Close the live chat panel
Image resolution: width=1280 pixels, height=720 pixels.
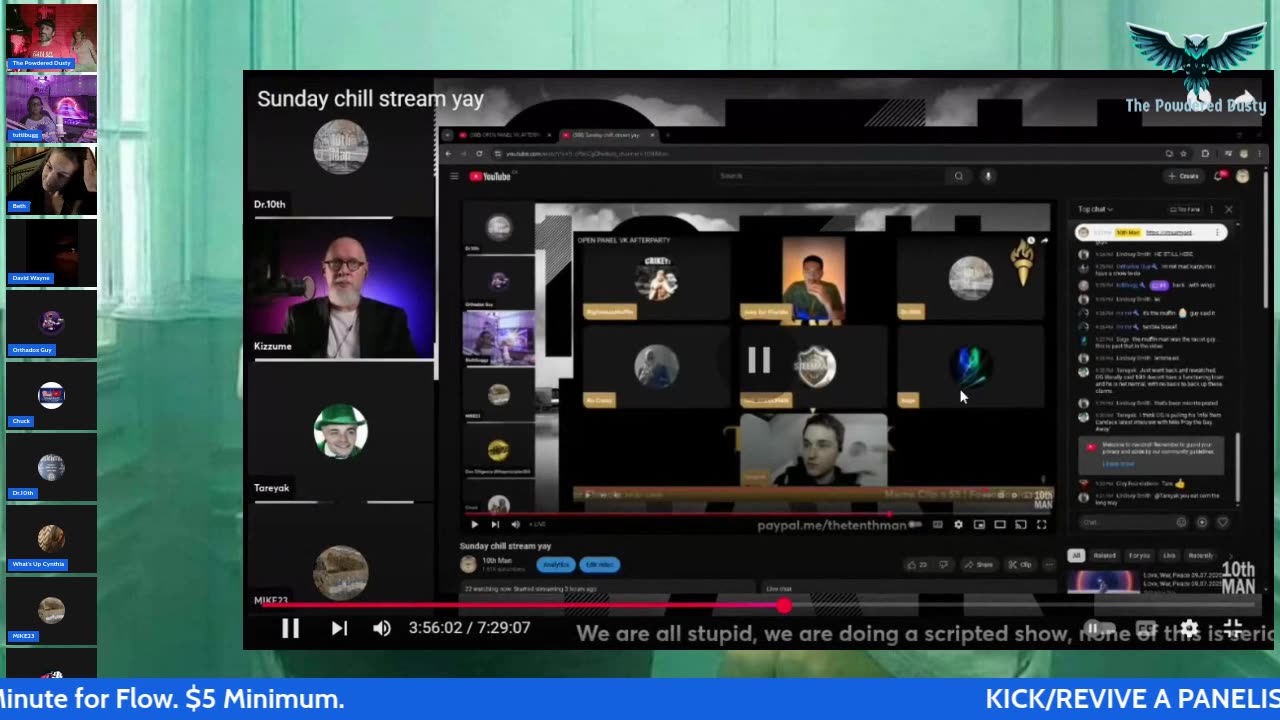[x=1228, y=209]
